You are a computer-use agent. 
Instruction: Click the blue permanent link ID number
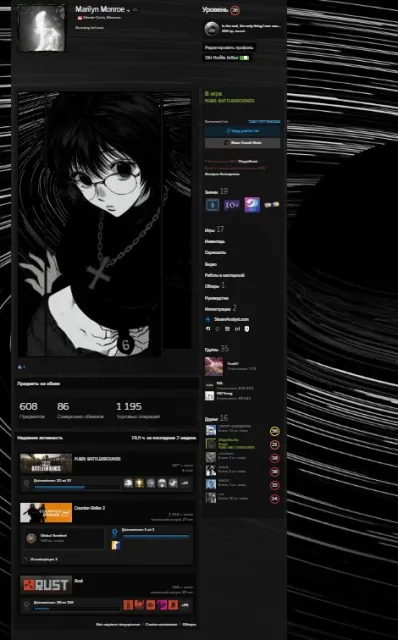[x=264, y=122]
